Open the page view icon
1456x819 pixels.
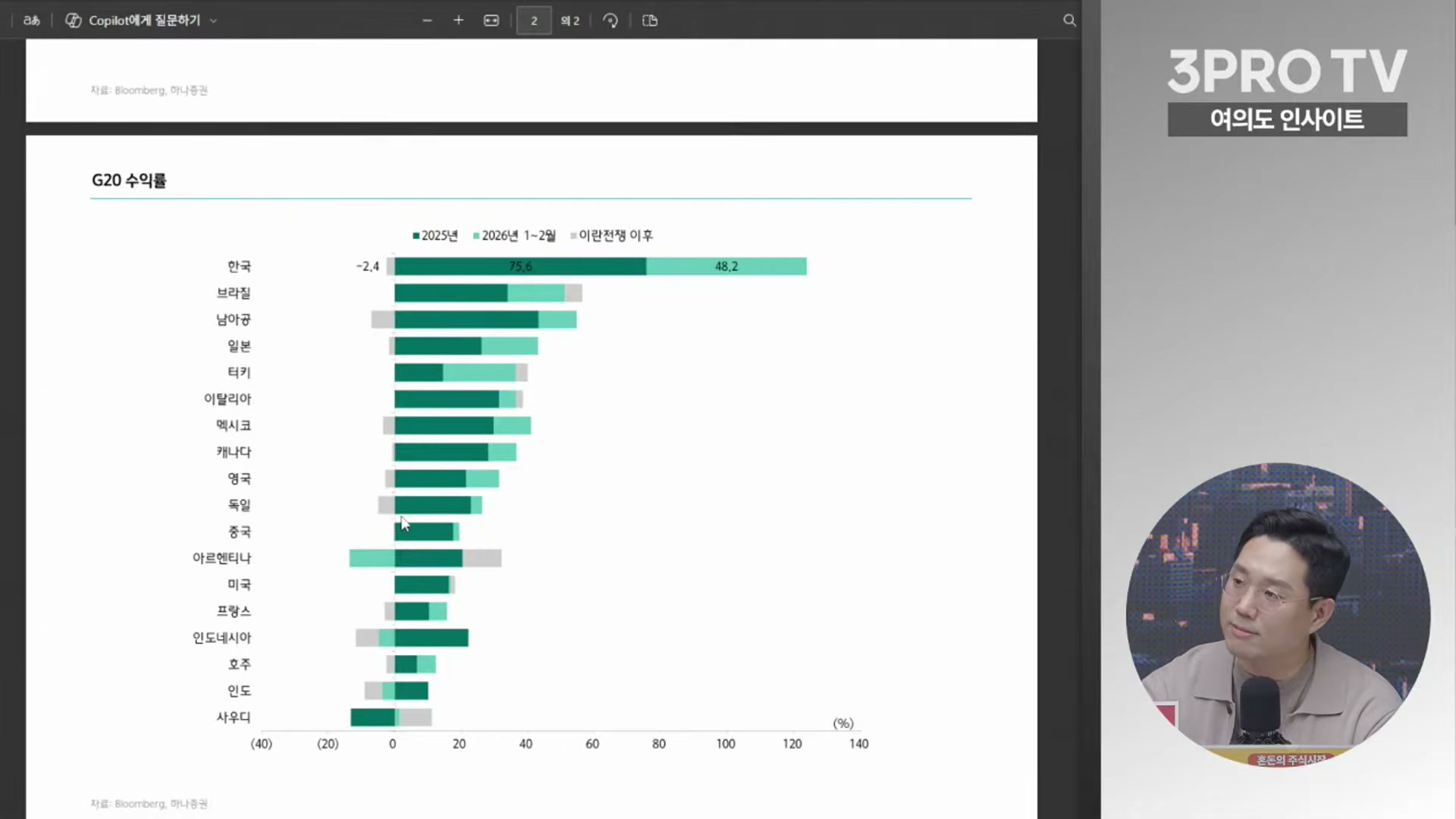[x=650, y=20]
